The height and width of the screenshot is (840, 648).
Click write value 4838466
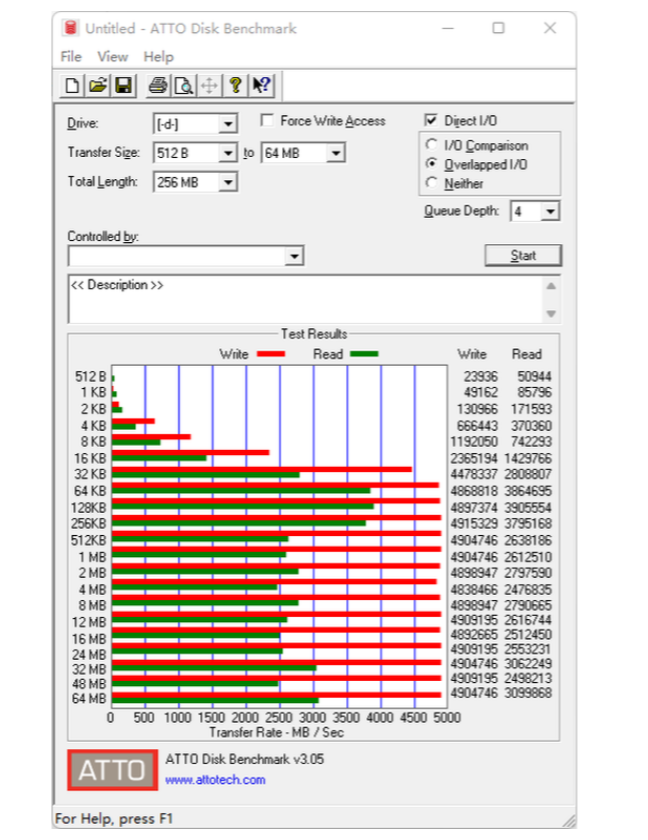click(x=474, y=590)
